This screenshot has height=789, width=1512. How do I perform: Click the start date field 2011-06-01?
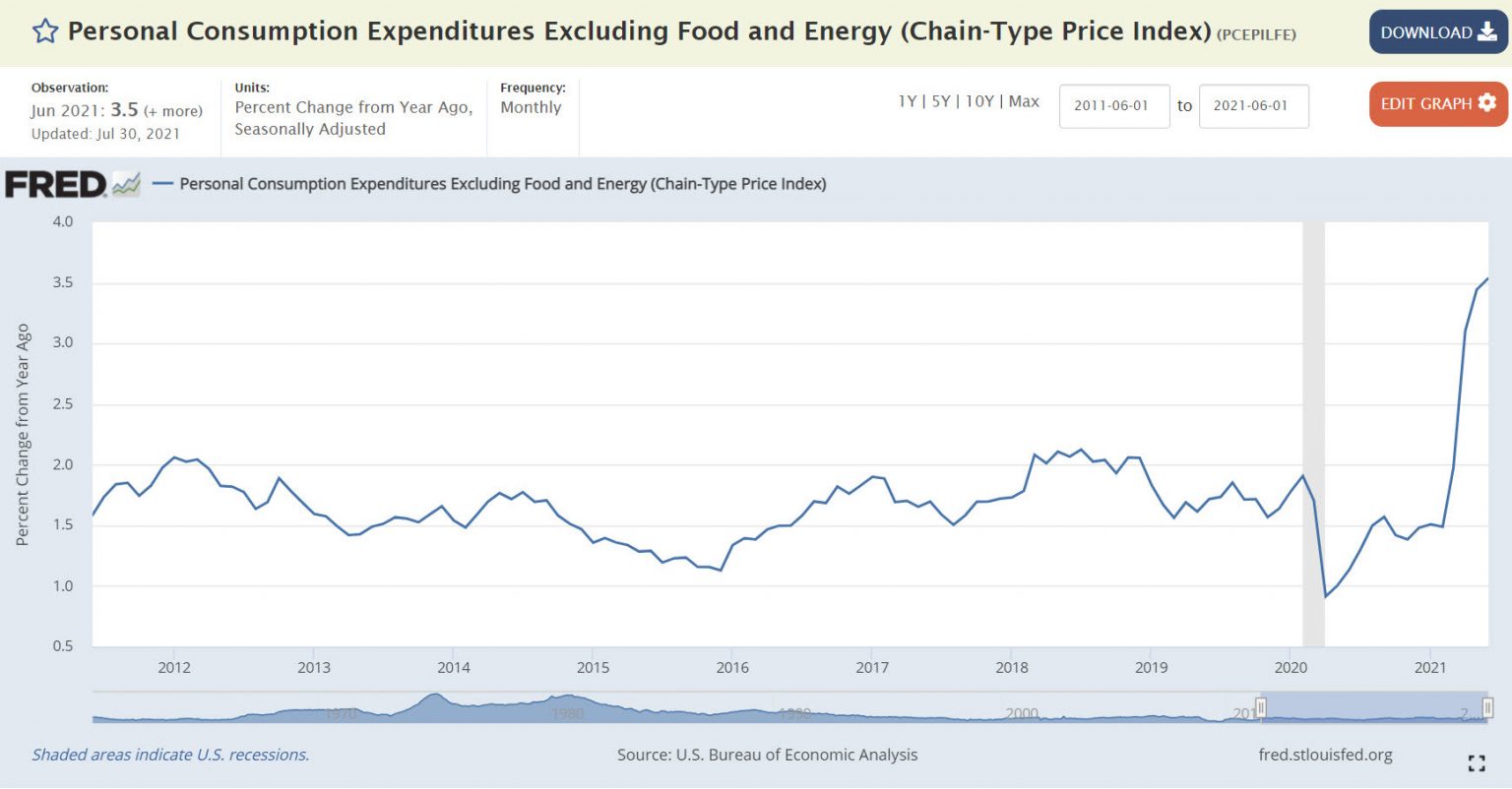[x=1113, y=106]
